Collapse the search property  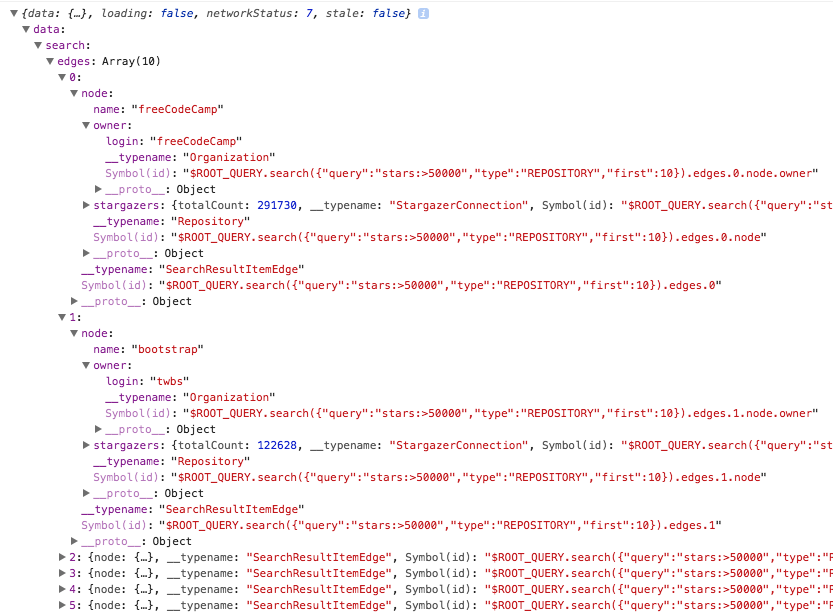[38, 45]
